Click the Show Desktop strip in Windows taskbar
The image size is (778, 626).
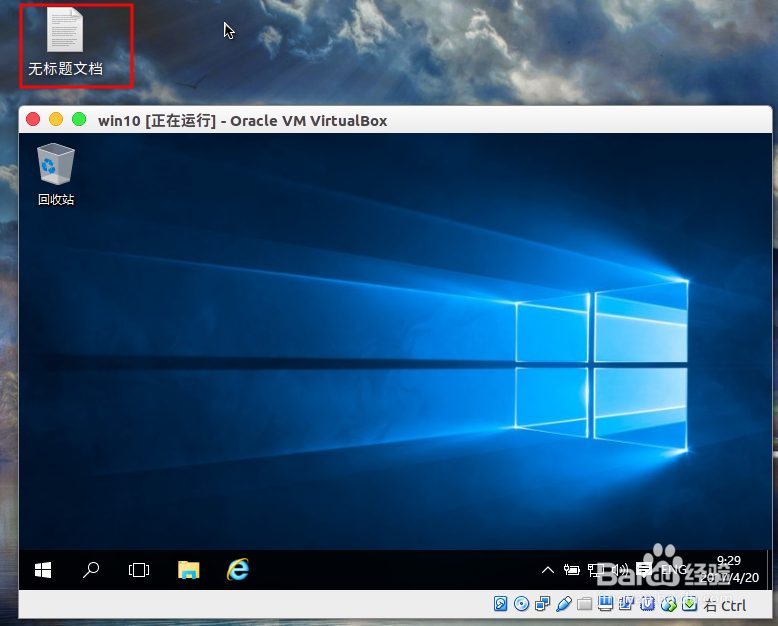point(769,570)
